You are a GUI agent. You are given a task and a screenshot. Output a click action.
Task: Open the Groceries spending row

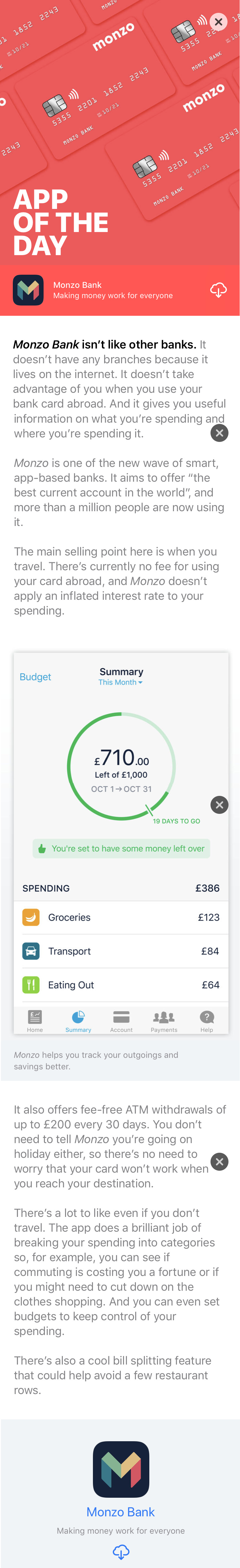[x=121, y=917]
